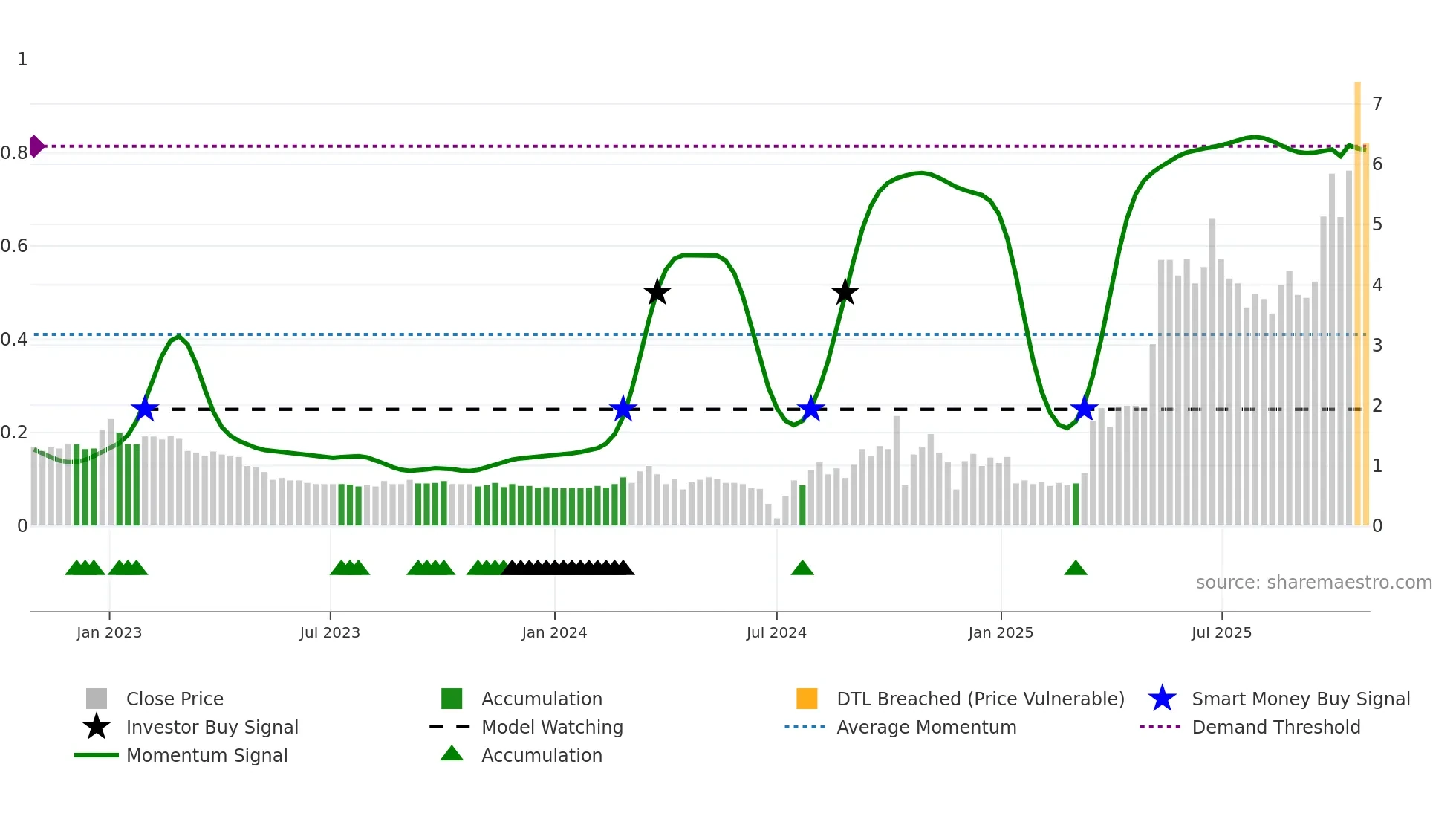Click the source: sharemaestro.com text
The image size is (1456, 819).
tap(1313, 582)
